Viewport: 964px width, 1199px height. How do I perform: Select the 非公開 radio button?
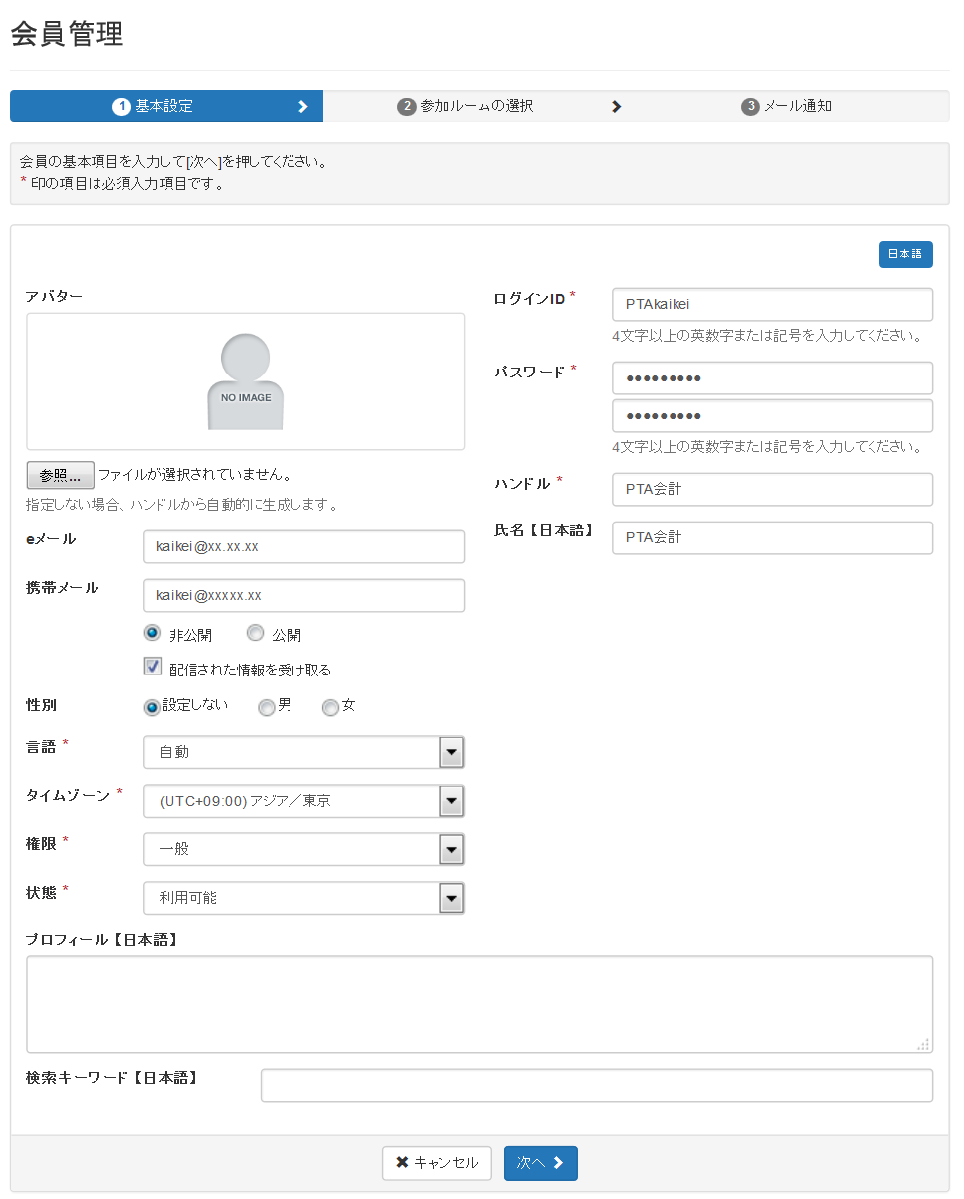pos(153,633)
